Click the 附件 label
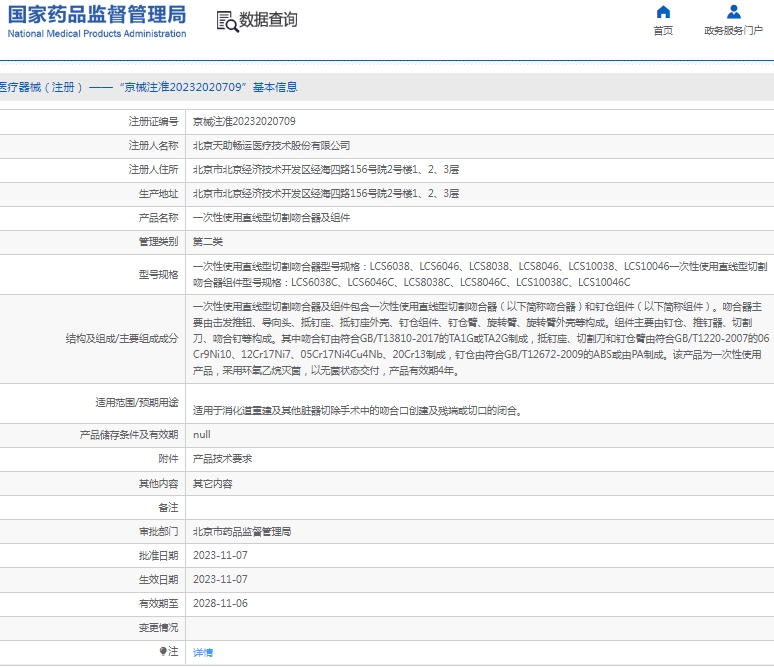 [x=168, y=459]
